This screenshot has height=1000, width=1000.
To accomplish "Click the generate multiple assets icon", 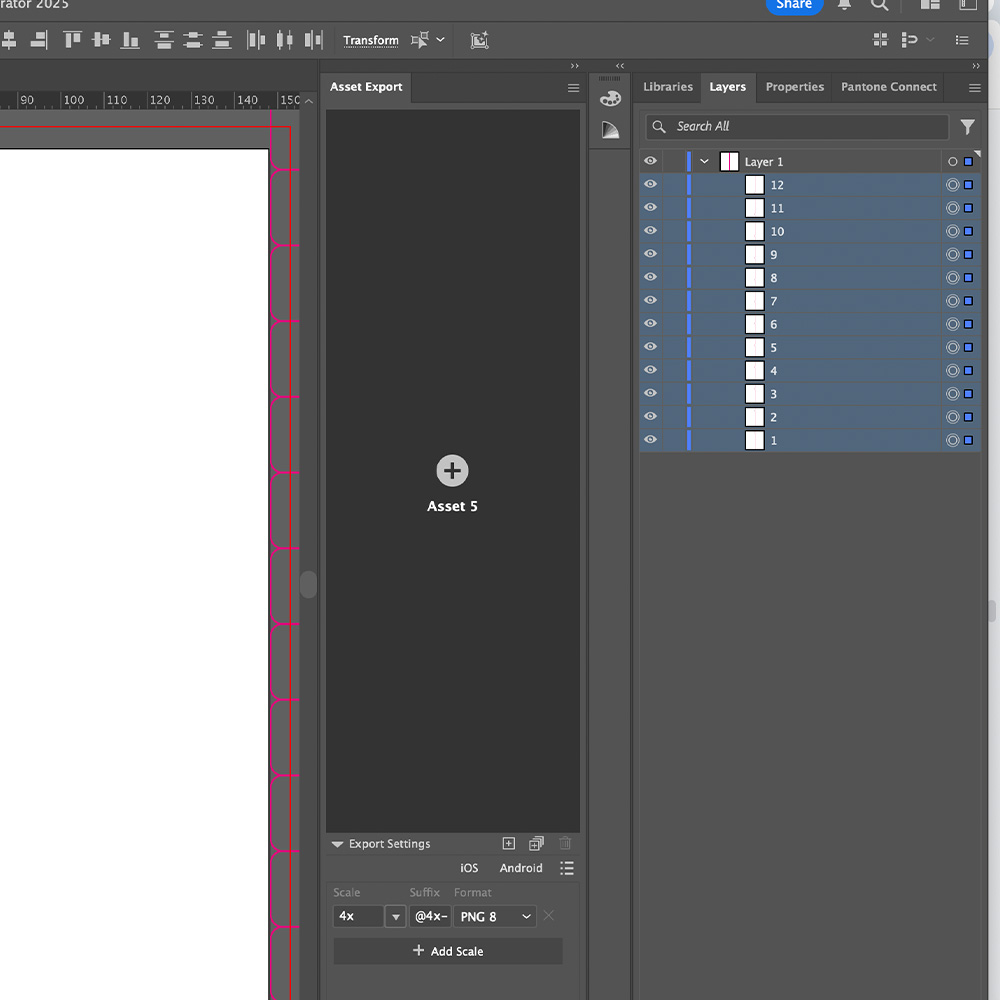I will [x=536, y=843].
